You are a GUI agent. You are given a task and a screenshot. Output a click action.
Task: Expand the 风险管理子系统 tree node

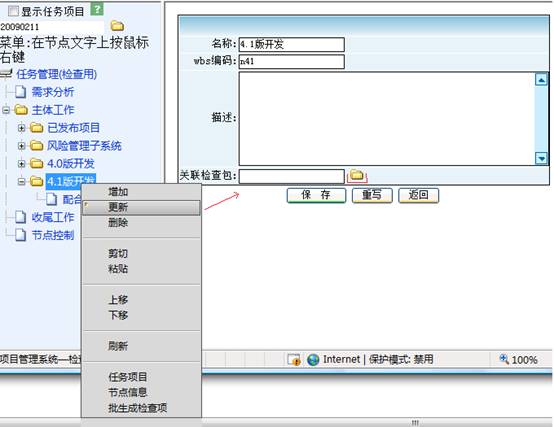(x=22, y=146)
